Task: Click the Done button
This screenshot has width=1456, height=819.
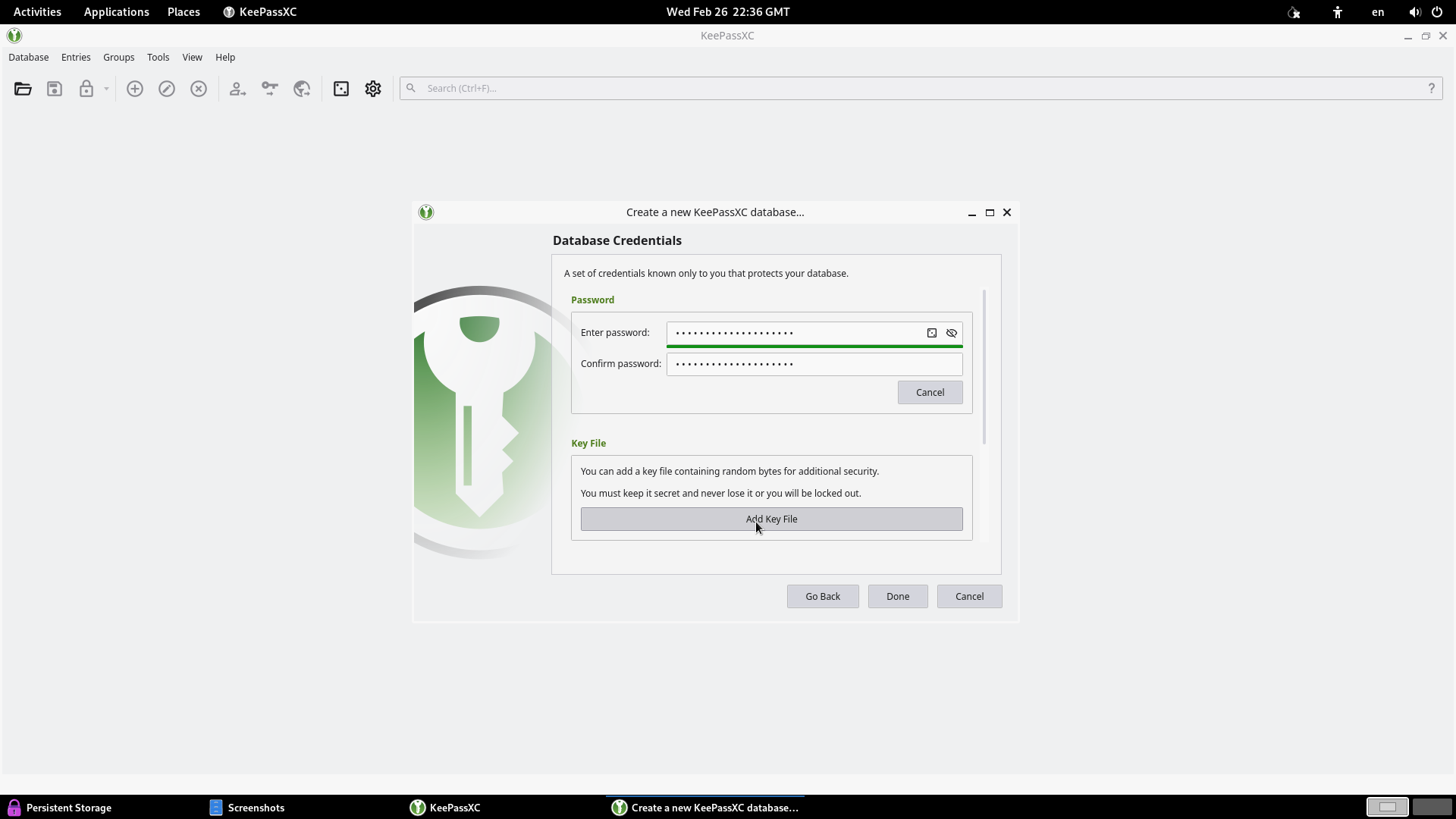Action: click(898, 597)
